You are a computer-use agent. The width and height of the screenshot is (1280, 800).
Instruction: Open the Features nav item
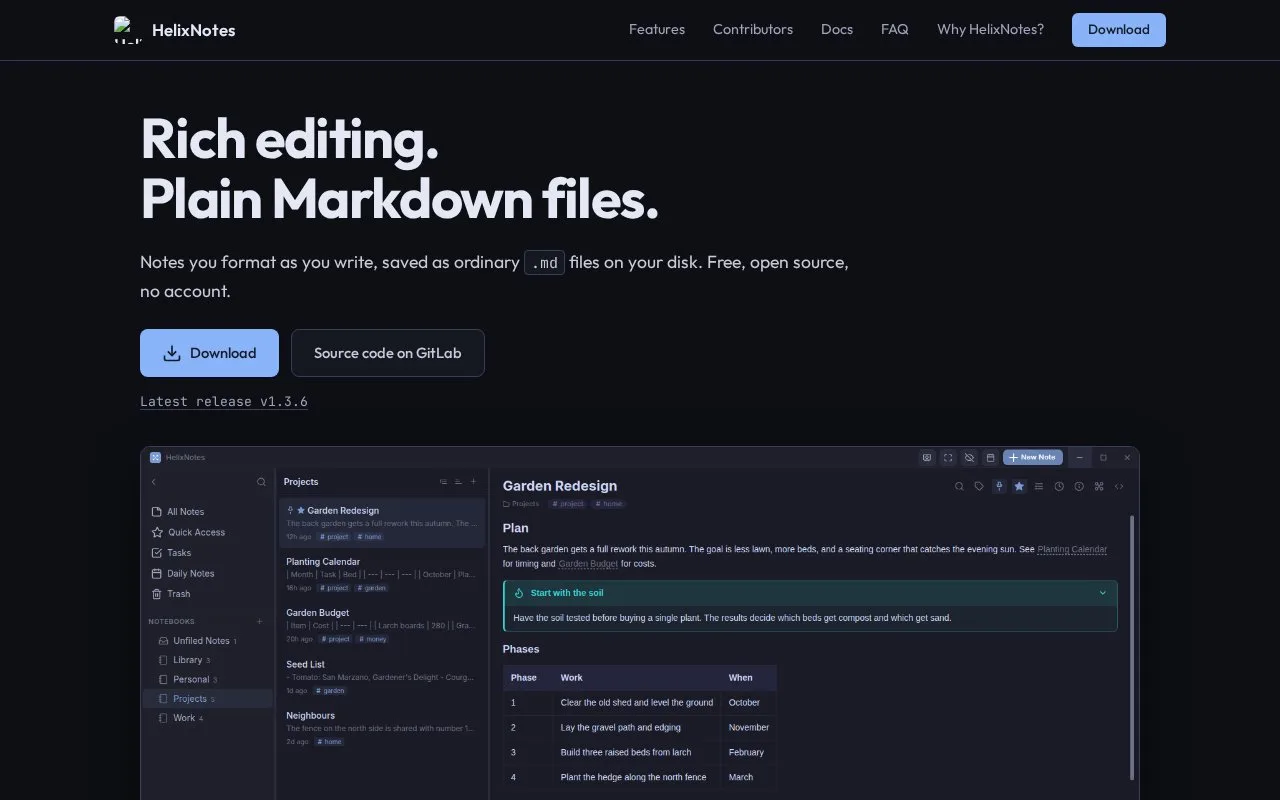coord(657,30)
